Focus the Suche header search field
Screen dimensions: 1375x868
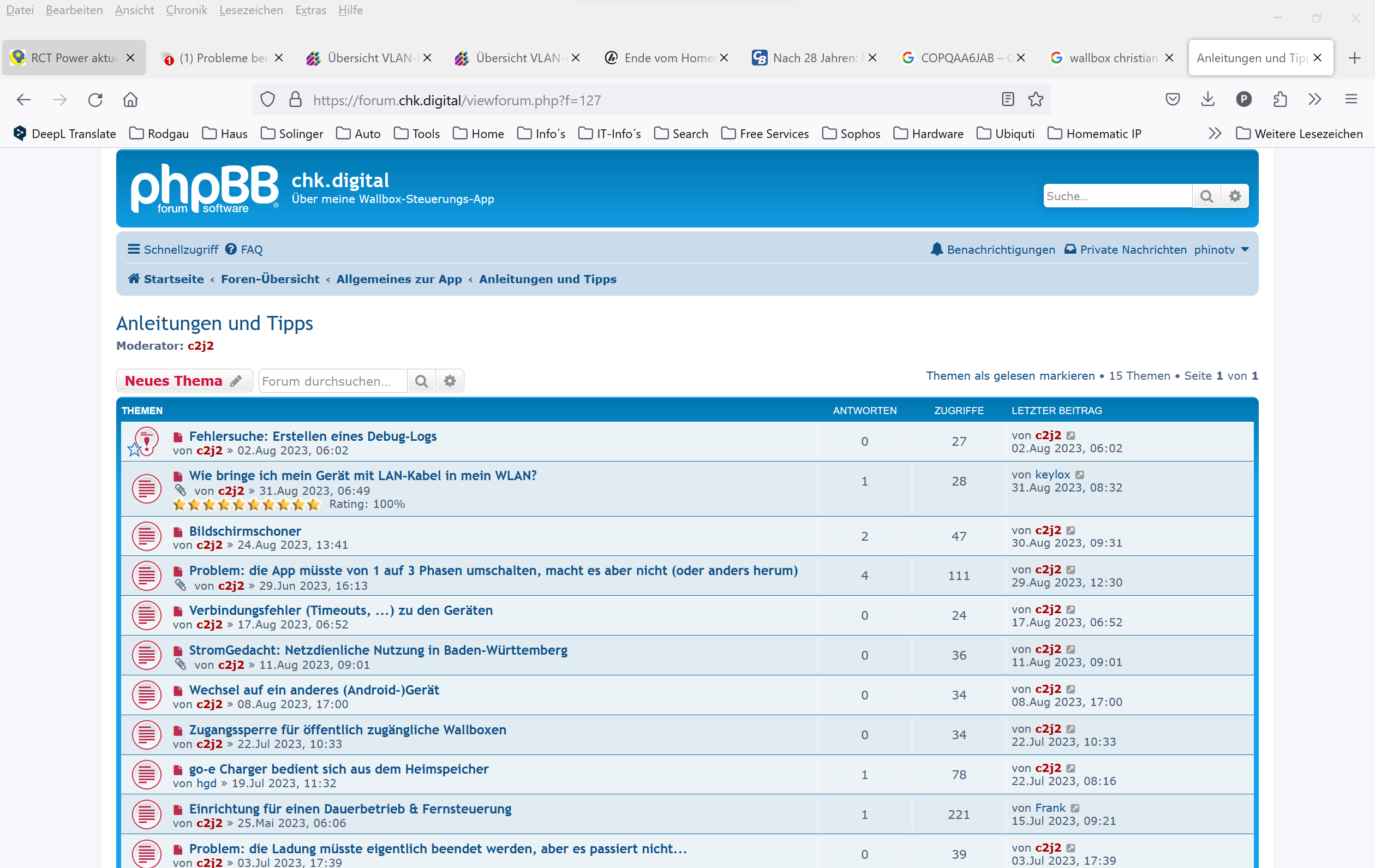[1118, 196]
